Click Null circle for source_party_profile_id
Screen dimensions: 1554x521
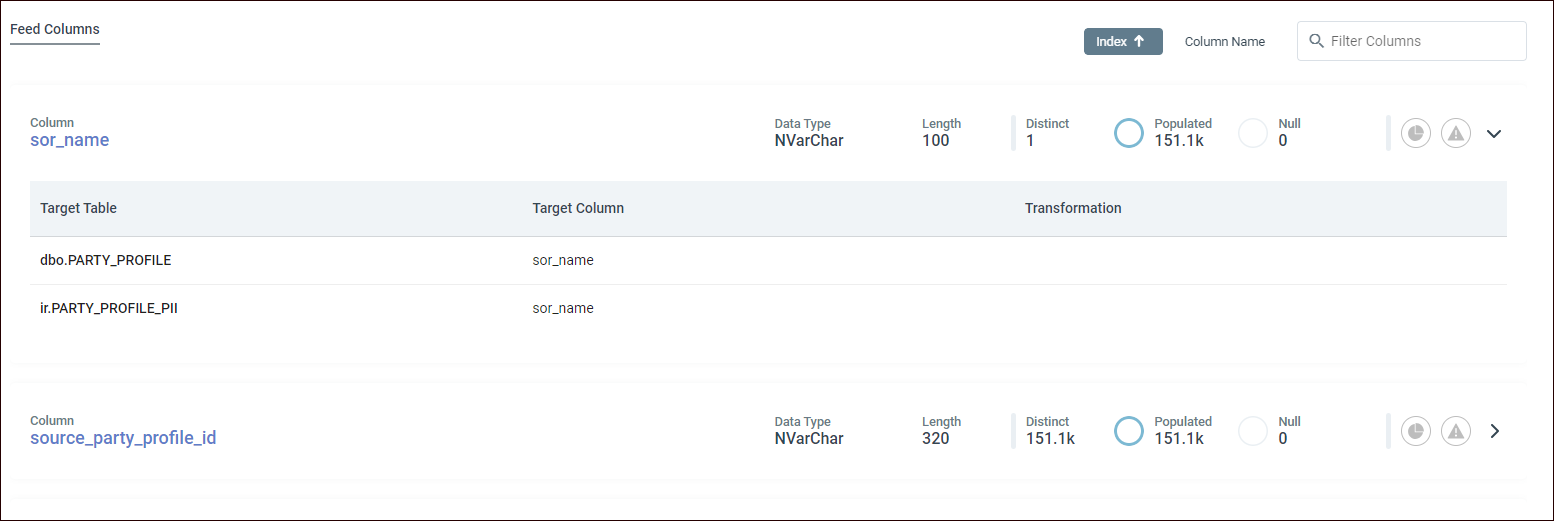click(1252, 431)
